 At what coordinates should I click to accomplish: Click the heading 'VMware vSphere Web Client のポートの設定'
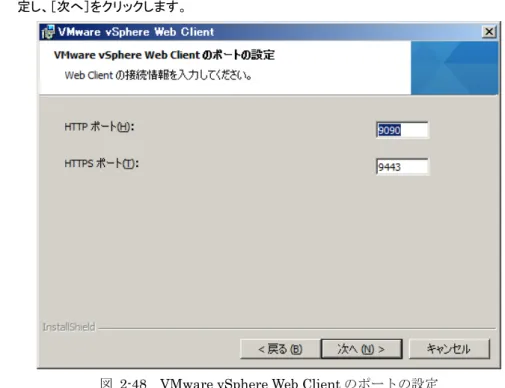[164, 55]
